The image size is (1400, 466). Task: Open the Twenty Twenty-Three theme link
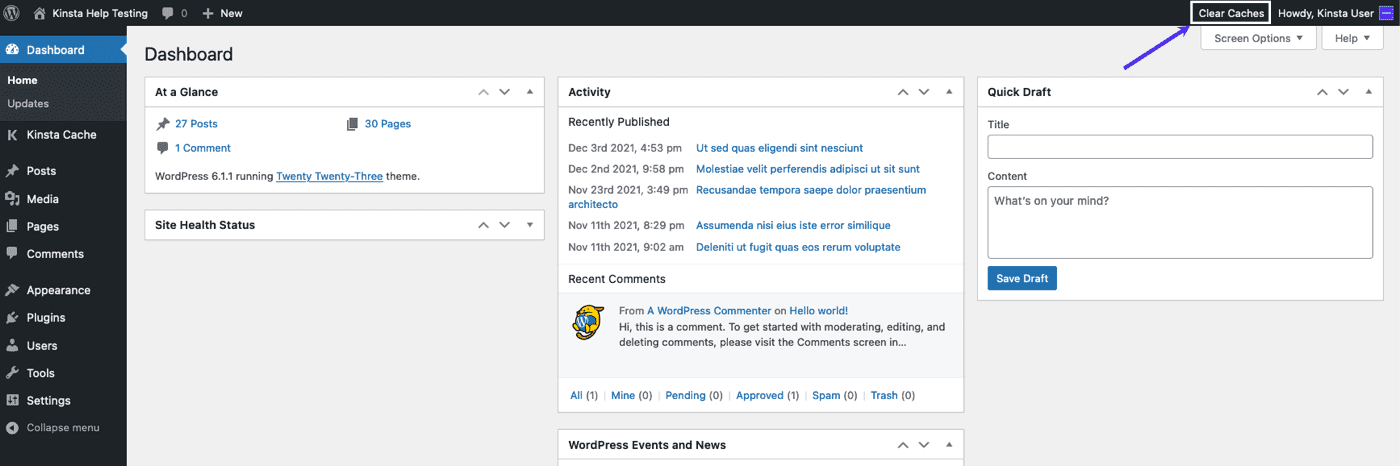[329, 176]
